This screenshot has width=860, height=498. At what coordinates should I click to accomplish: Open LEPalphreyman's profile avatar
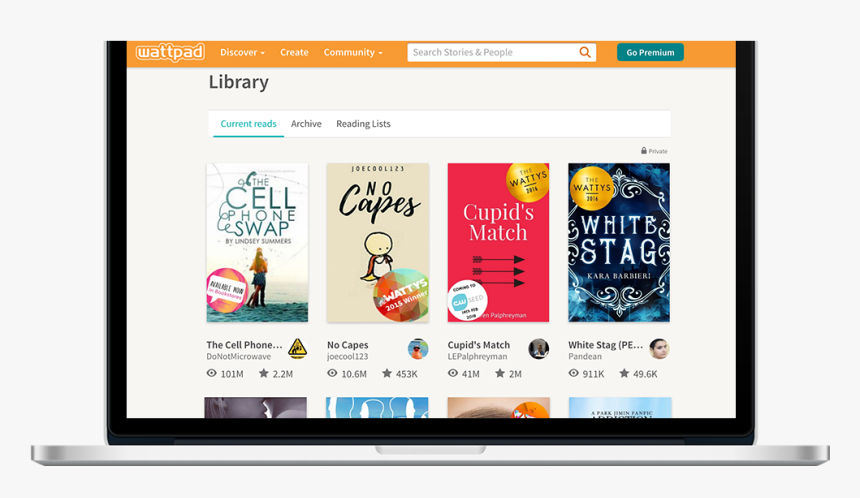coord(539,349)
